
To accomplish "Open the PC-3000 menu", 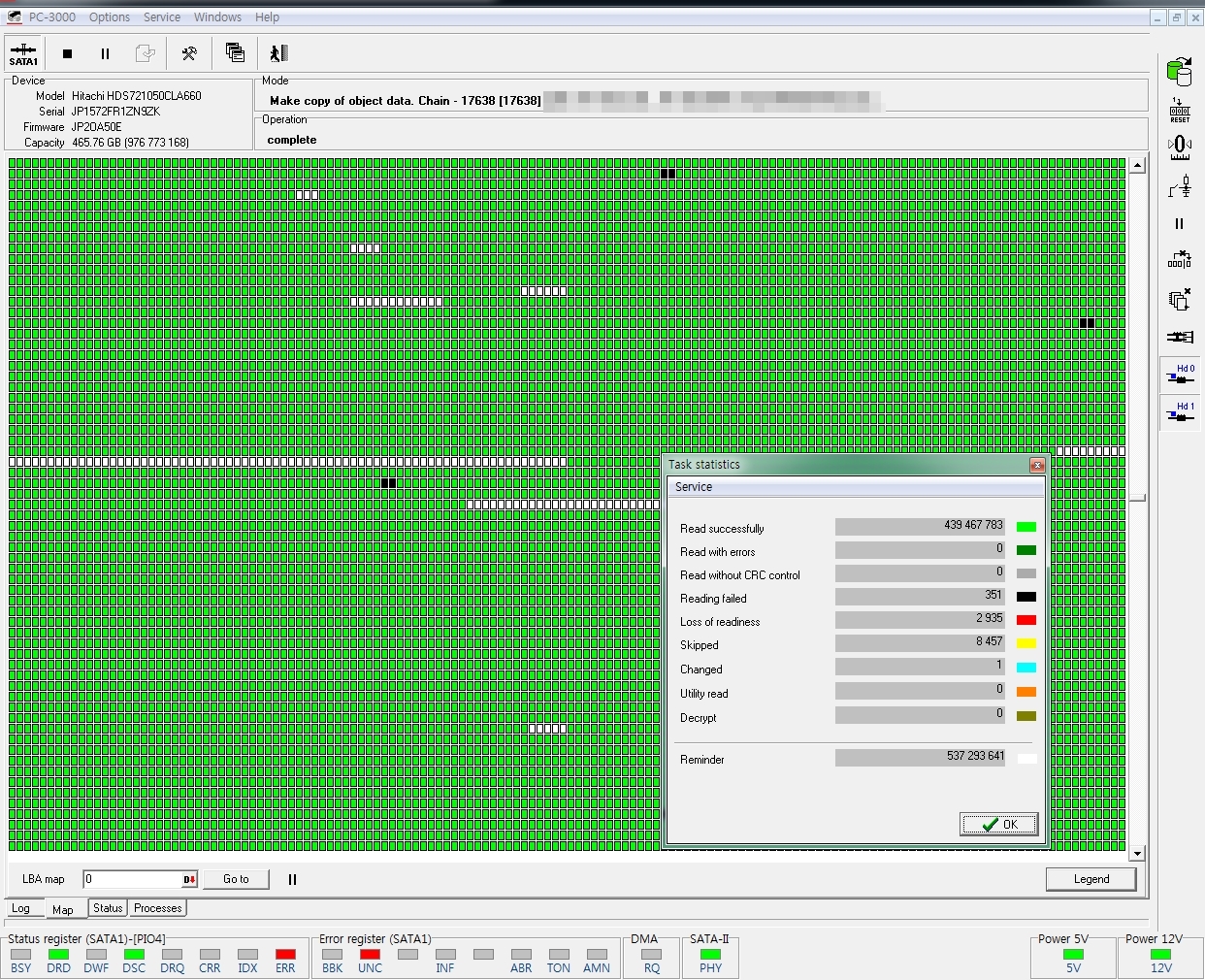I will pos(52,17).
